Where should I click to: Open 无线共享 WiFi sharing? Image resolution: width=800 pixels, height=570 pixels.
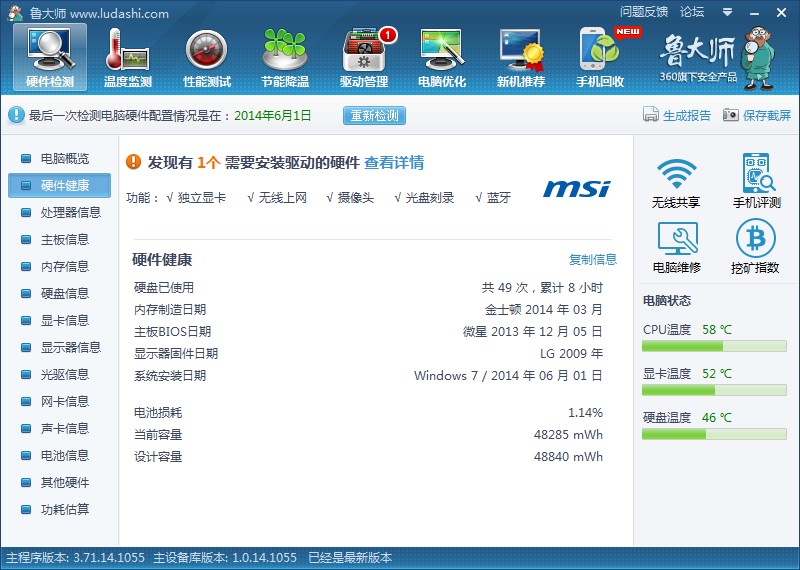point(676,182)
